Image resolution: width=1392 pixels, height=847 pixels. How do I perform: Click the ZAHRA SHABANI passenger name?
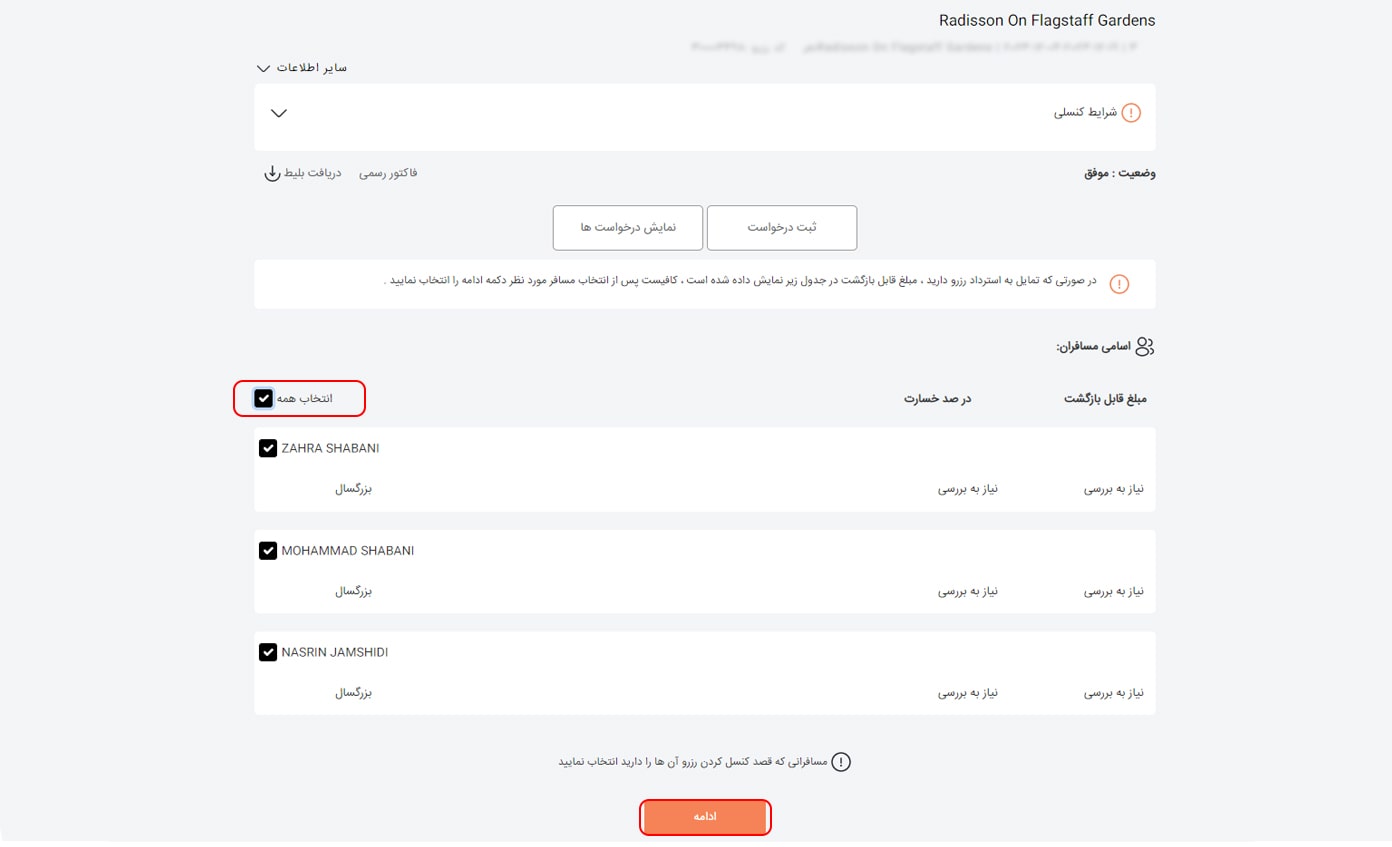pos(331,449)
